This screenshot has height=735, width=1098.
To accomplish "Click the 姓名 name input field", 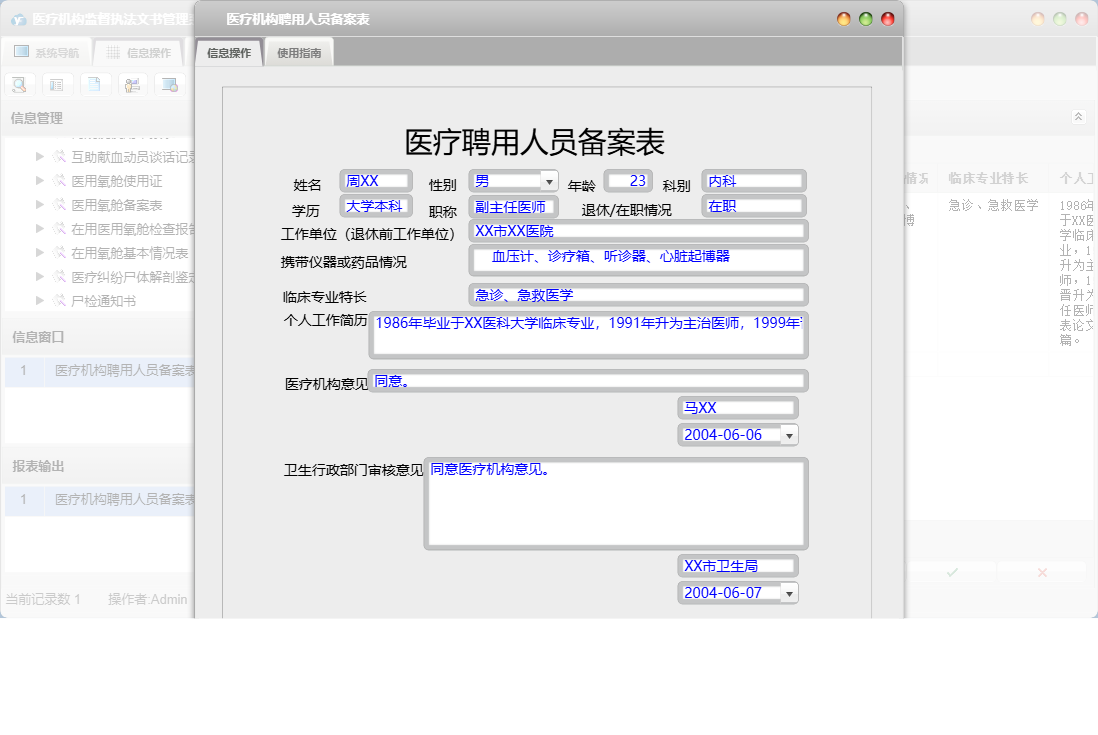I will 375,180.
